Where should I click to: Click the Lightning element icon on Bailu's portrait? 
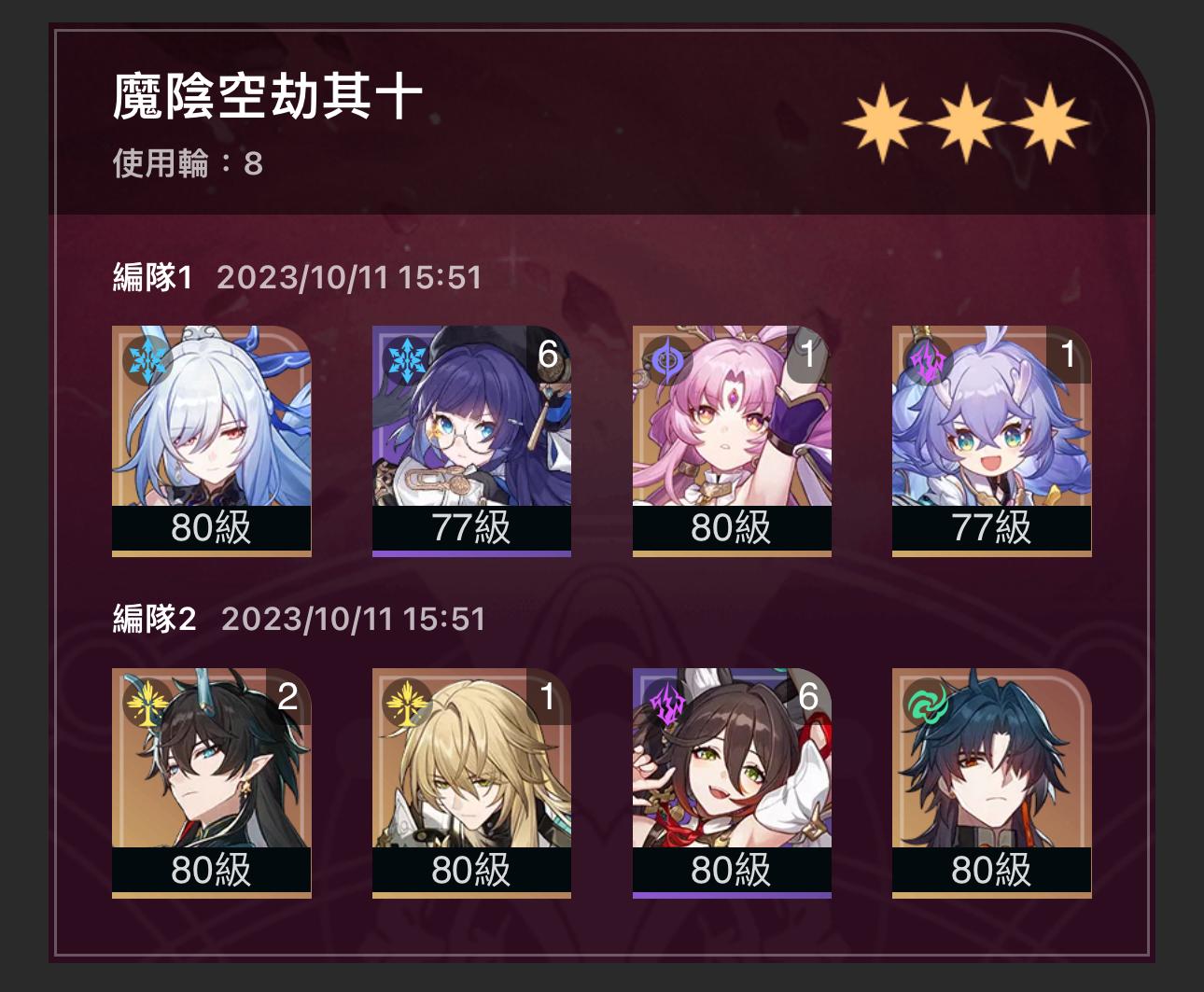point(927,360)
